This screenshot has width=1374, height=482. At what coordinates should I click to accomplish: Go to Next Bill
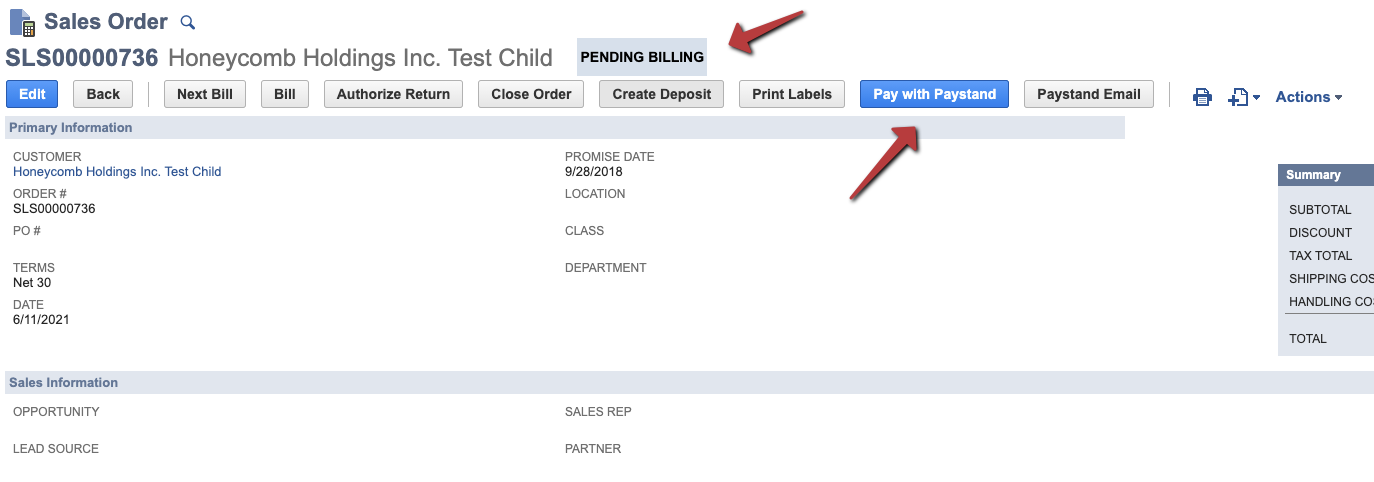pos(205,94)
